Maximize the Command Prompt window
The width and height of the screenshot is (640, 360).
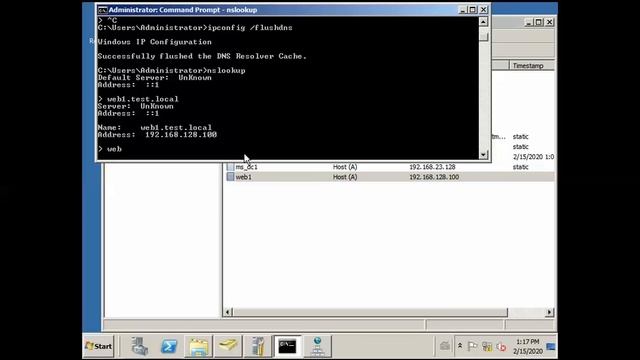coord(473,10)
